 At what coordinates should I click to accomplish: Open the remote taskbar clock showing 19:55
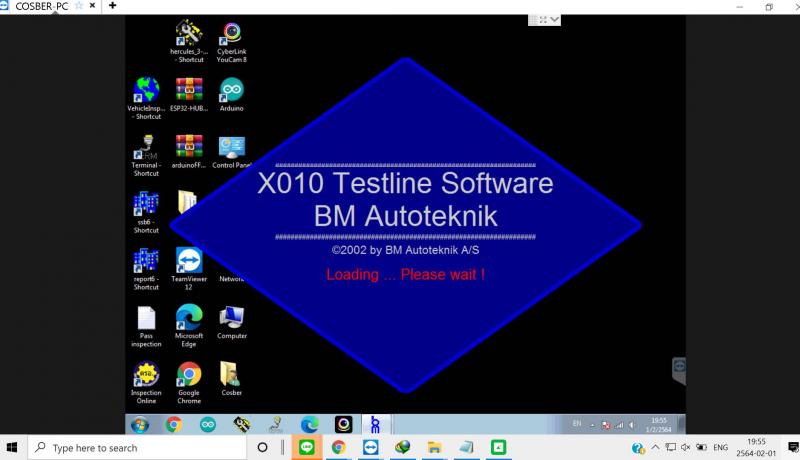[659, 425]
